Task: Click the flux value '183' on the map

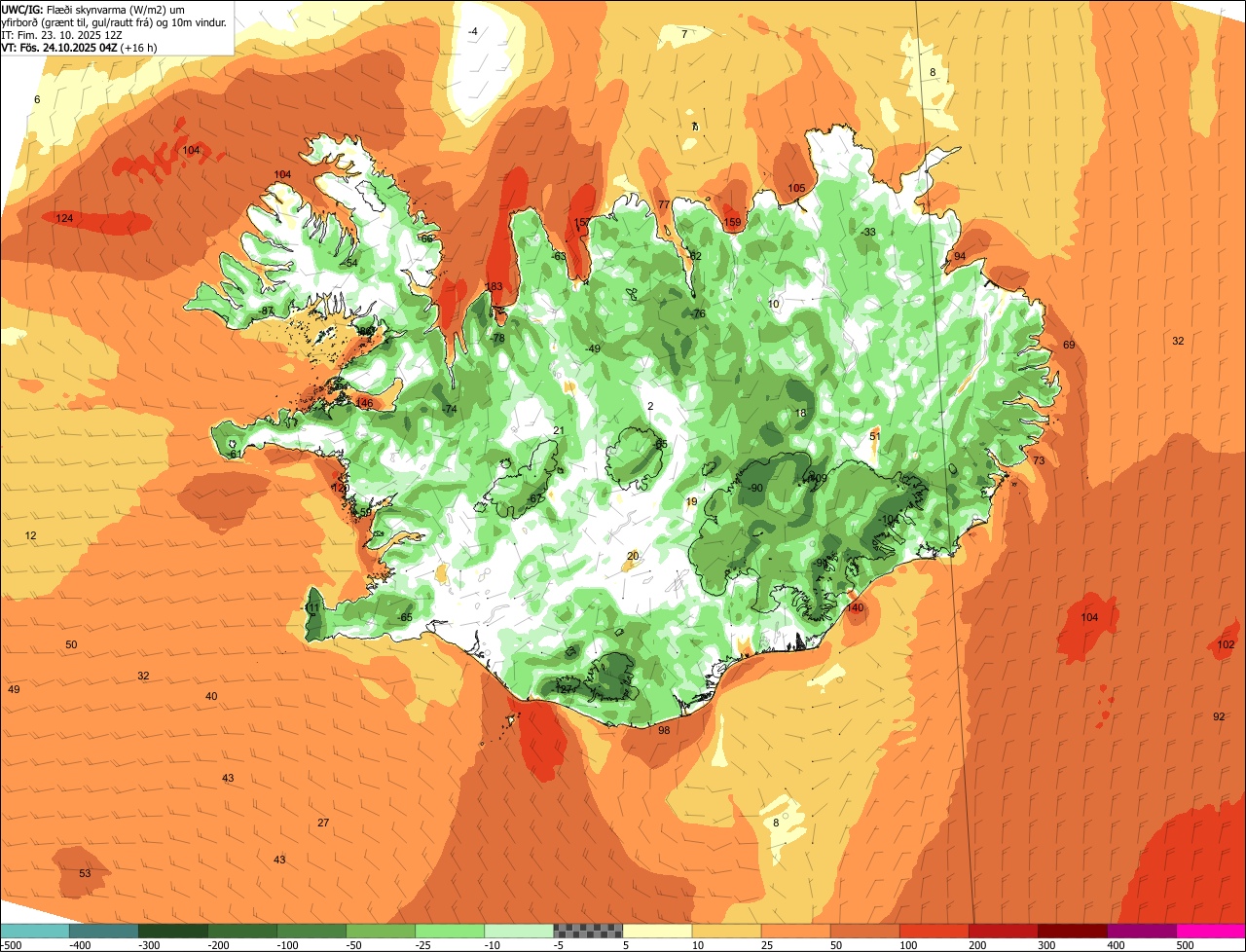Action: (x=495, y=286)
